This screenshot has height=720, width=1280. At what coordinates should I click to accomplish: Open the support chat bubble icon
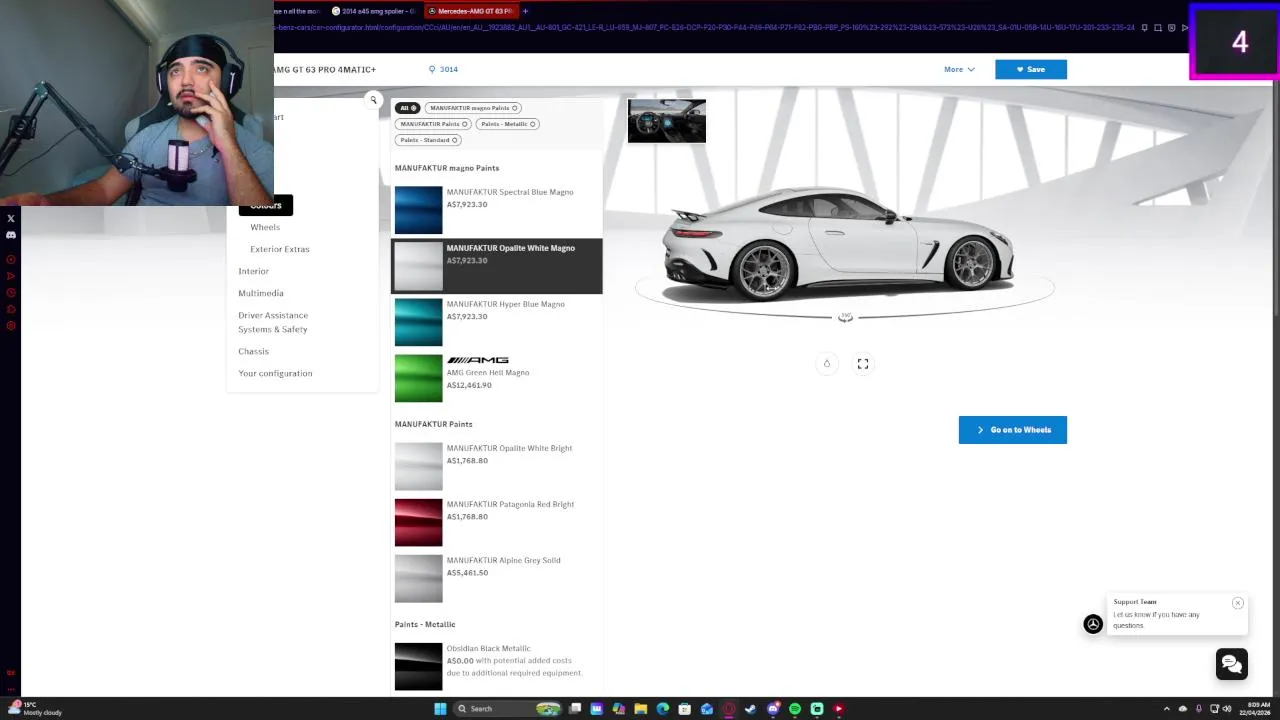coord(1231,664)
